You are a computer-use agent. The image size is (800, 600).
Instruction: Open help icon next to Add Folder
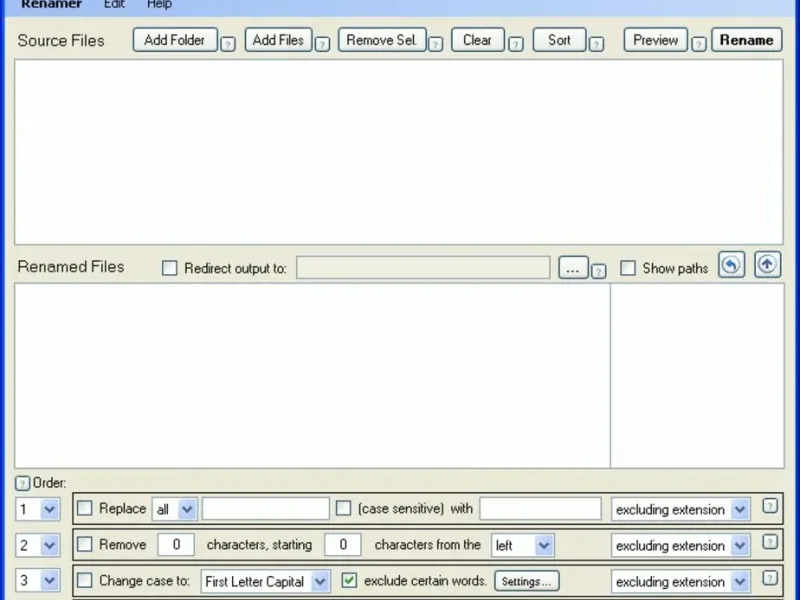tap(228, 44)
